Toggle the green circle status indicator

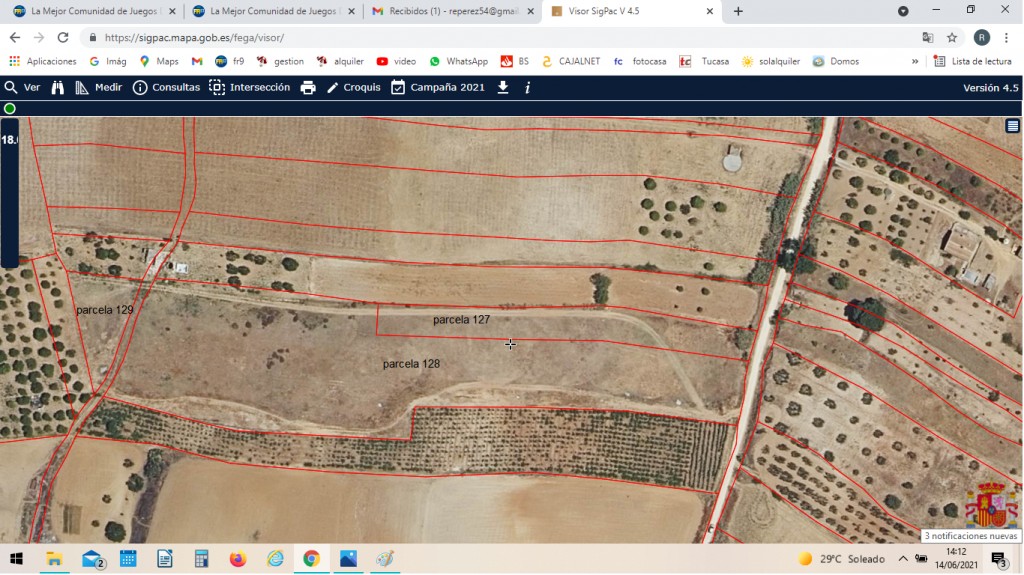pyautogui.click(x=10, y=108)
